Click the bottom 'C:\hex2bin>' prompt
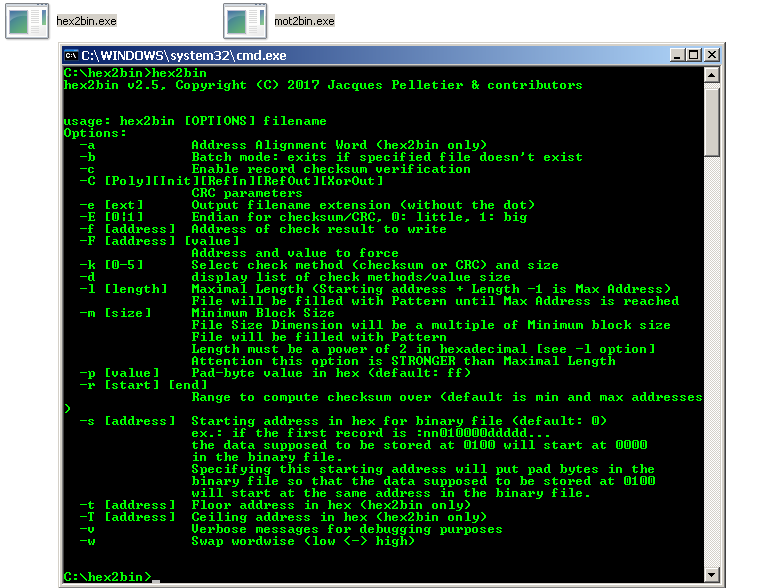777x588 pixels. 108,577
